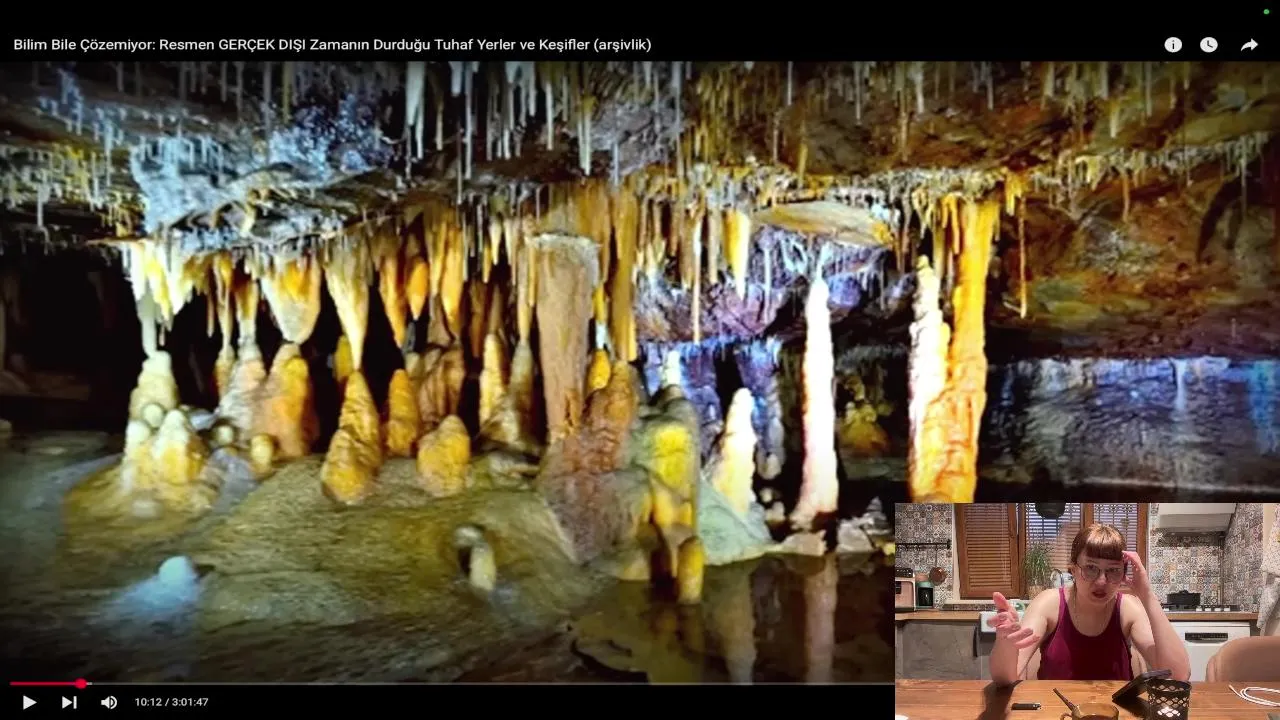Viewport: 1280px width, 720px height.
Task: Click the webcam overlay thumbnail
Action: 1087,611
